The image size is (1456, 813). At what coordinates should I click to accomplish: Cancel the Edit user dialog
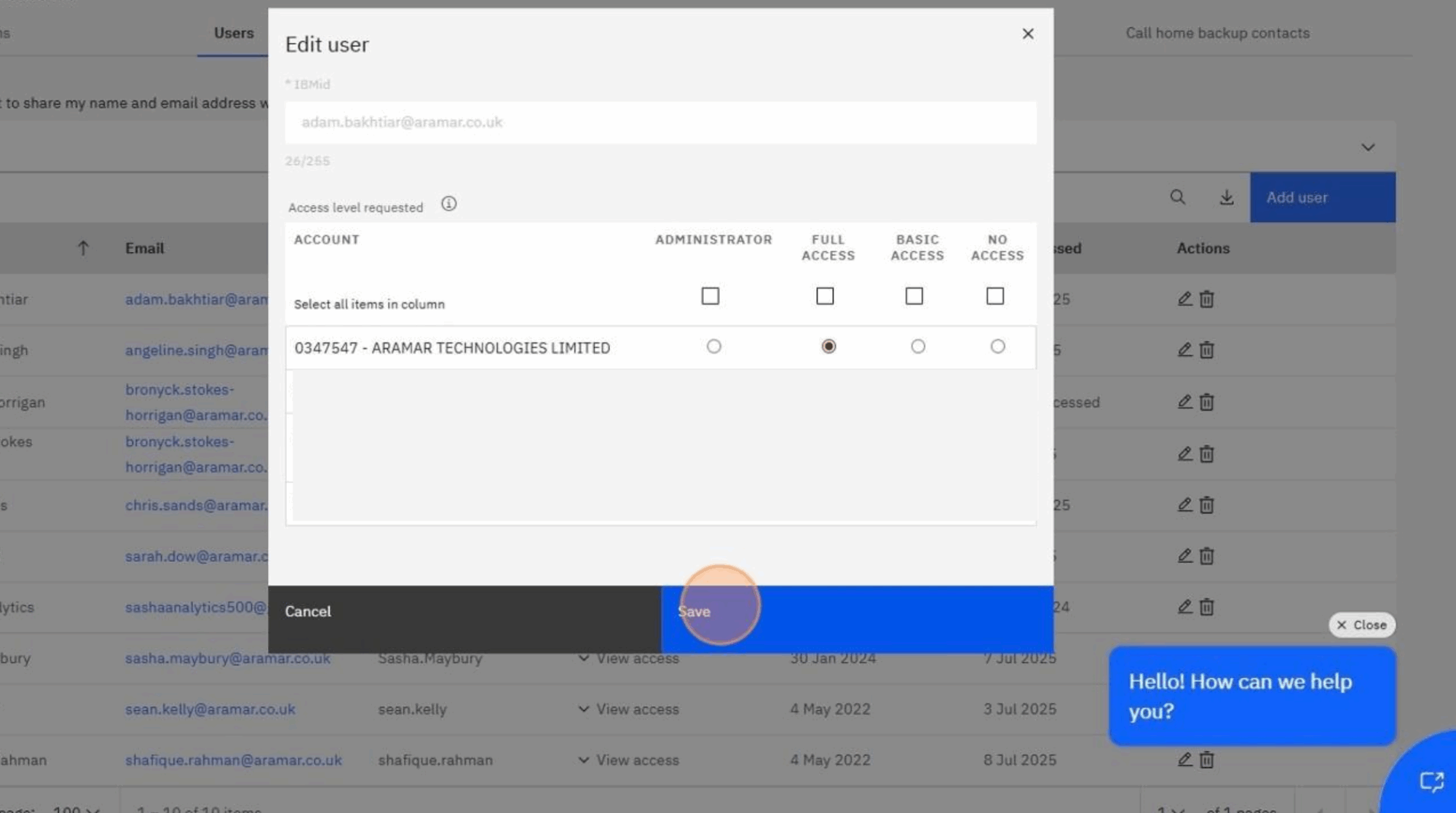307,611
